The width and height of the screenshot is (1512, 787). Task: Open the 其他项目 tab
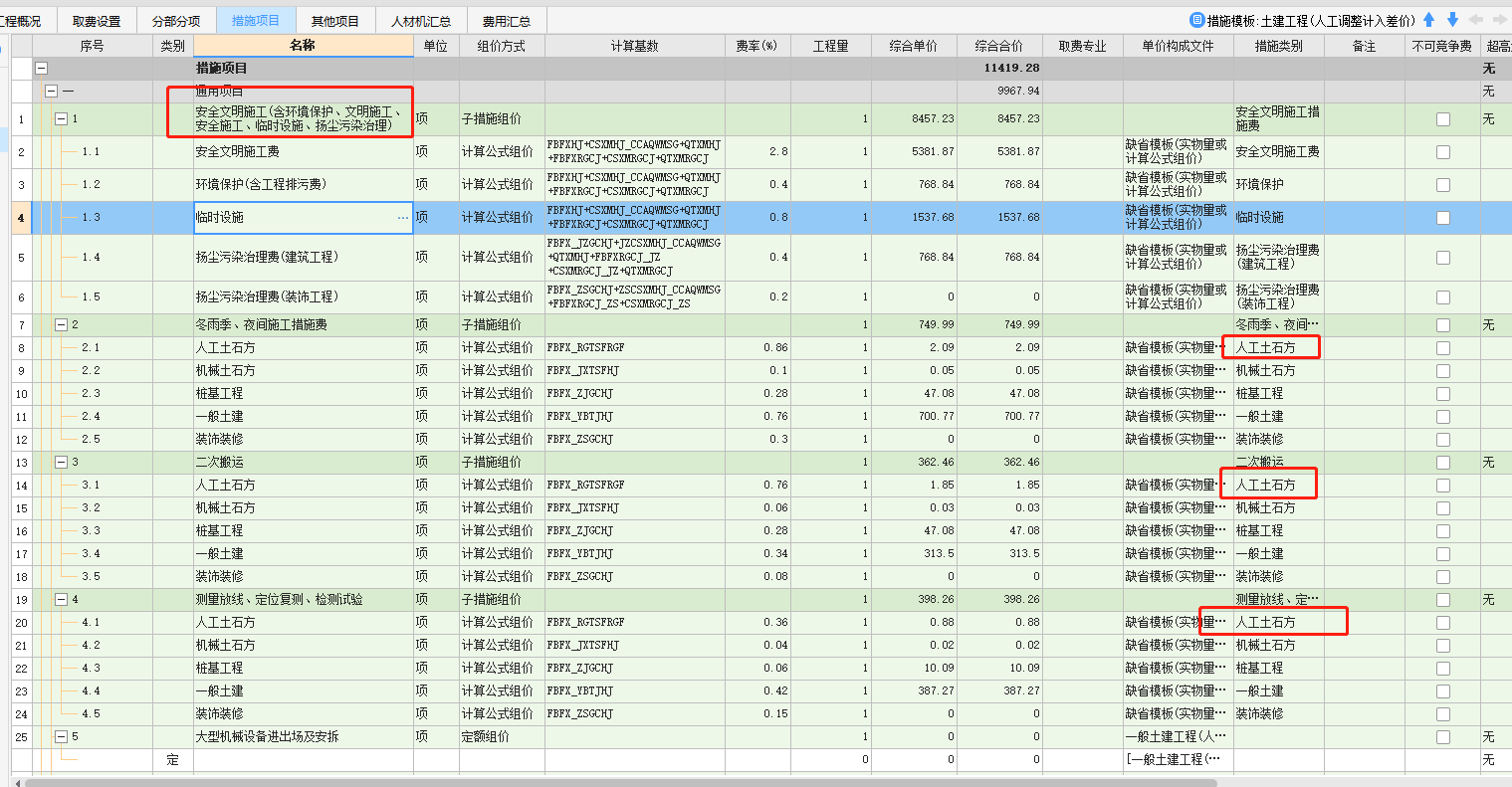point(335,21)
